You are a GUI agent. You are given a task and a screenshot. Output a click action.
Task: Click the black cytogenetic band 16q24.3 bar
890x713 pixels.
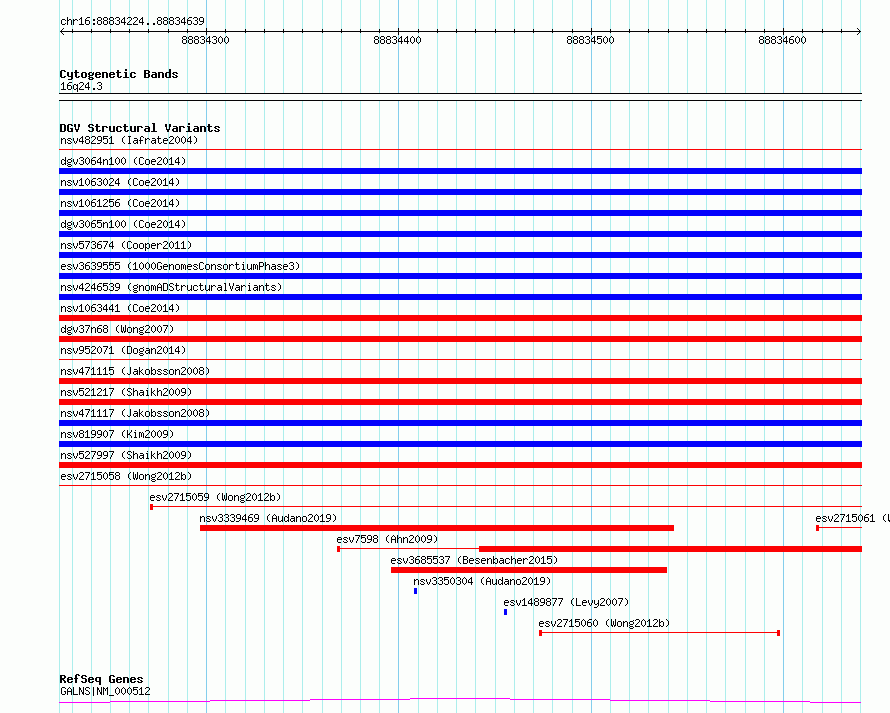460,97
